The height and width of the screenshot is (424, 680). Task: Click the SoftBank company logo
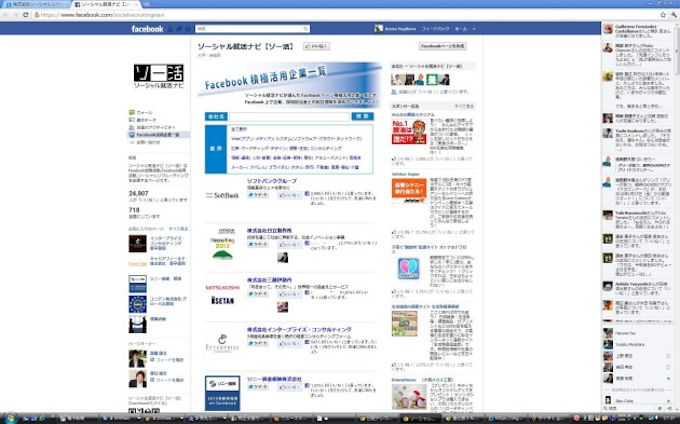(221, 194)
